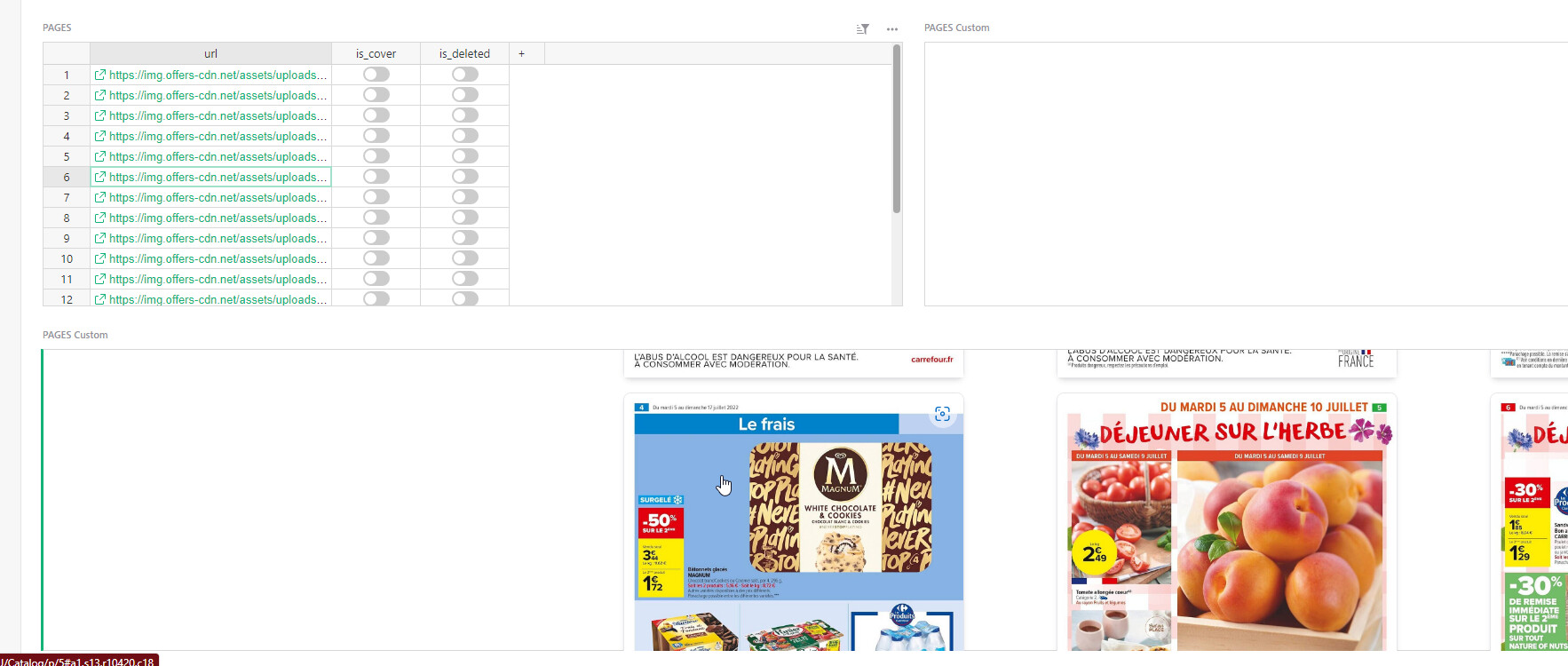Open the PAGES three-dots options menu
The image size is (1568, 666).
tap(892, 29)
